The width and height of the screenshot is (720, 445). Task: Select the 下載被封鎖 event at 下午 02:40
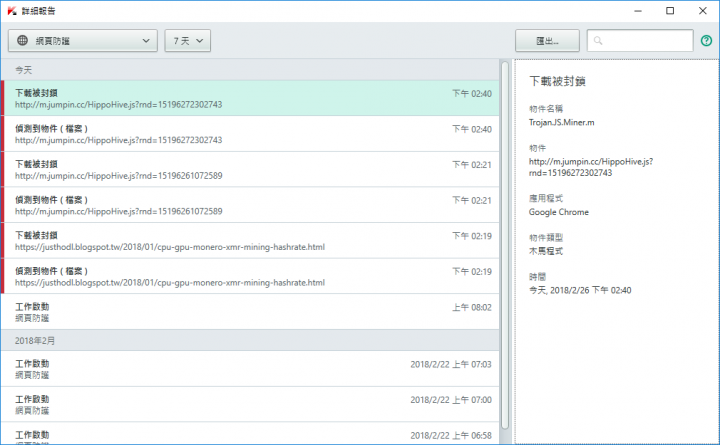pos(250,98)
